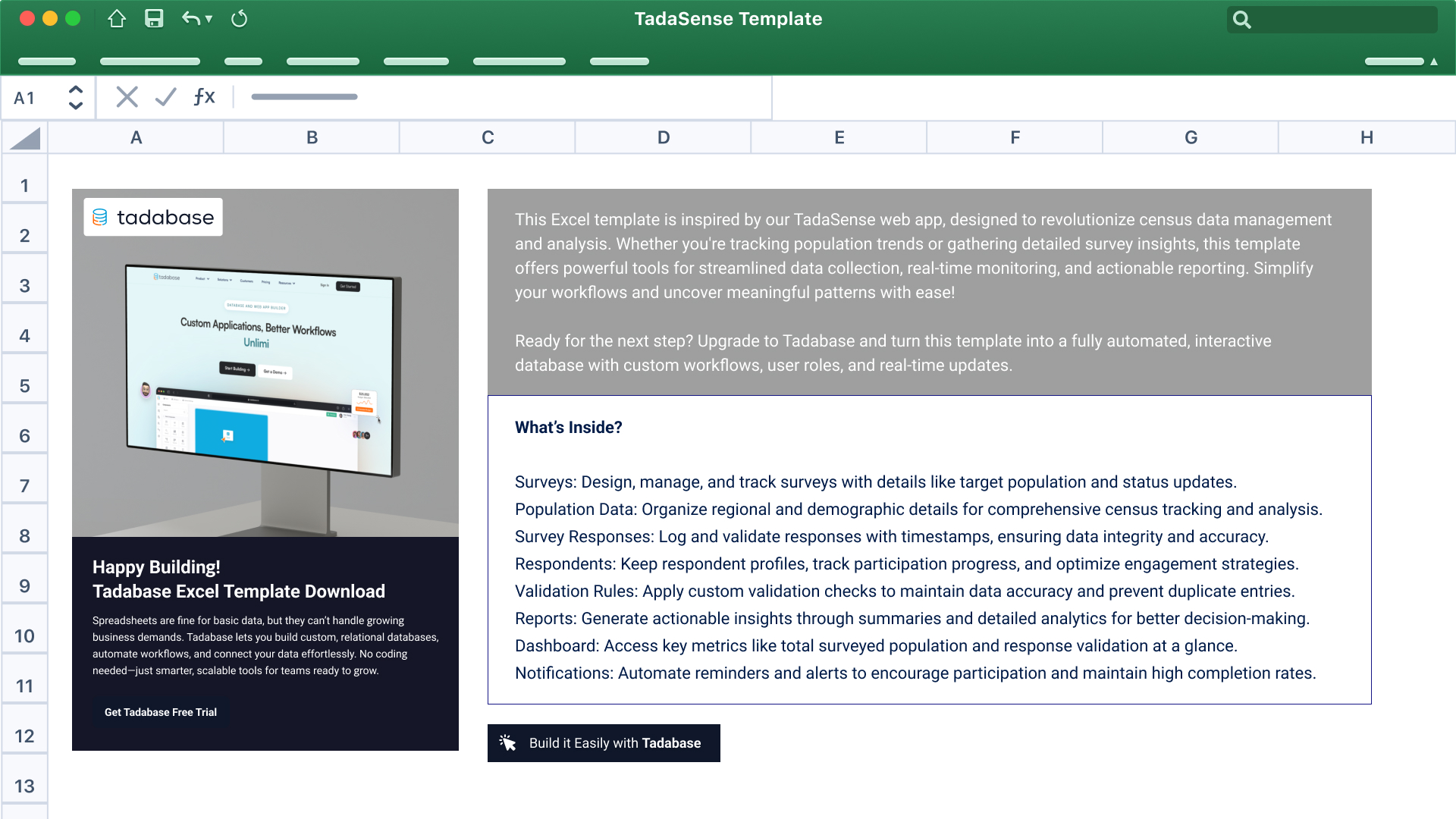
Task: Click the Population Data description line
Action: pos(918,510)
